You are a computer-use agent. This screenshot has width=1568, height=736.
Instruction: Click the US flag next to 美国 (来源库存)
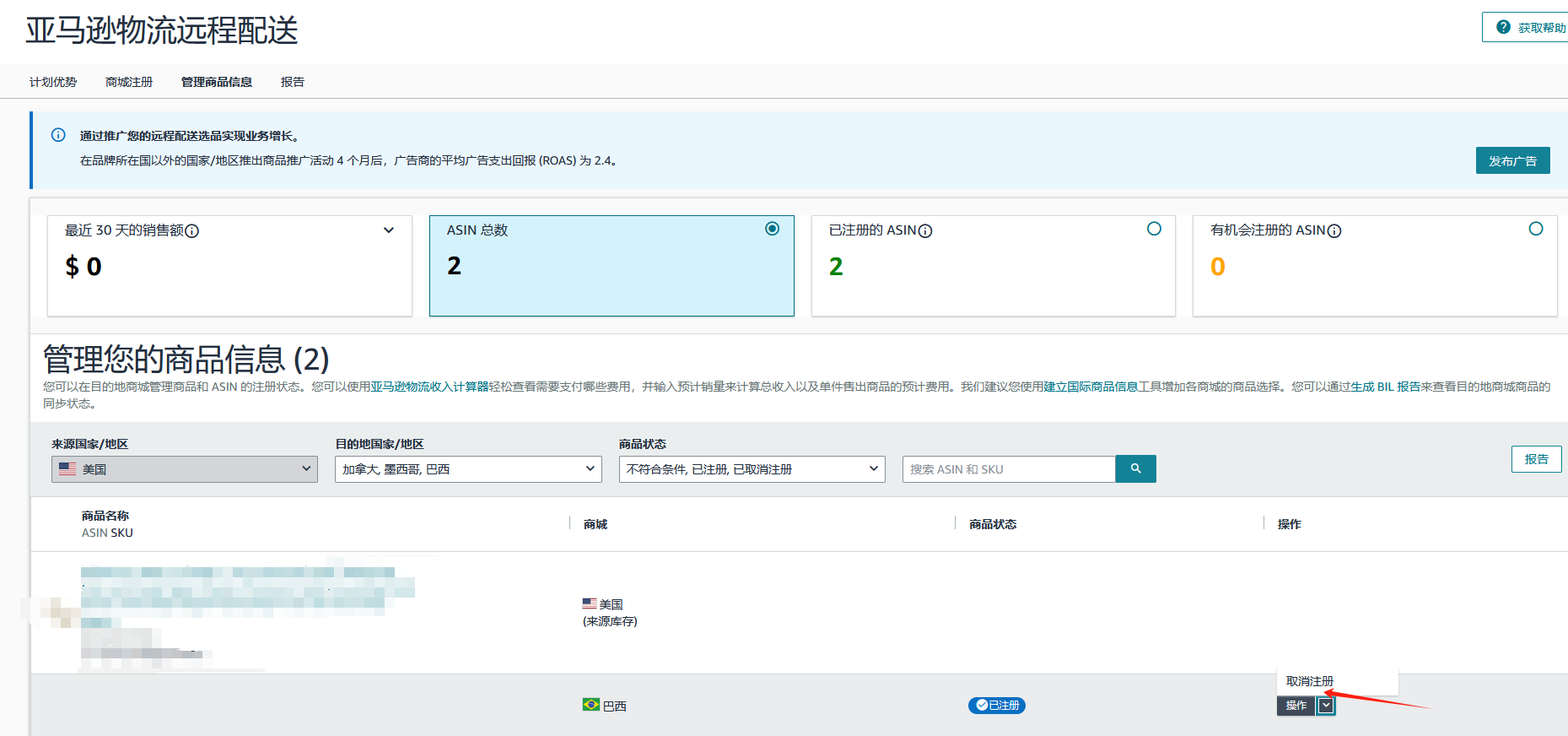click(590, 603)
